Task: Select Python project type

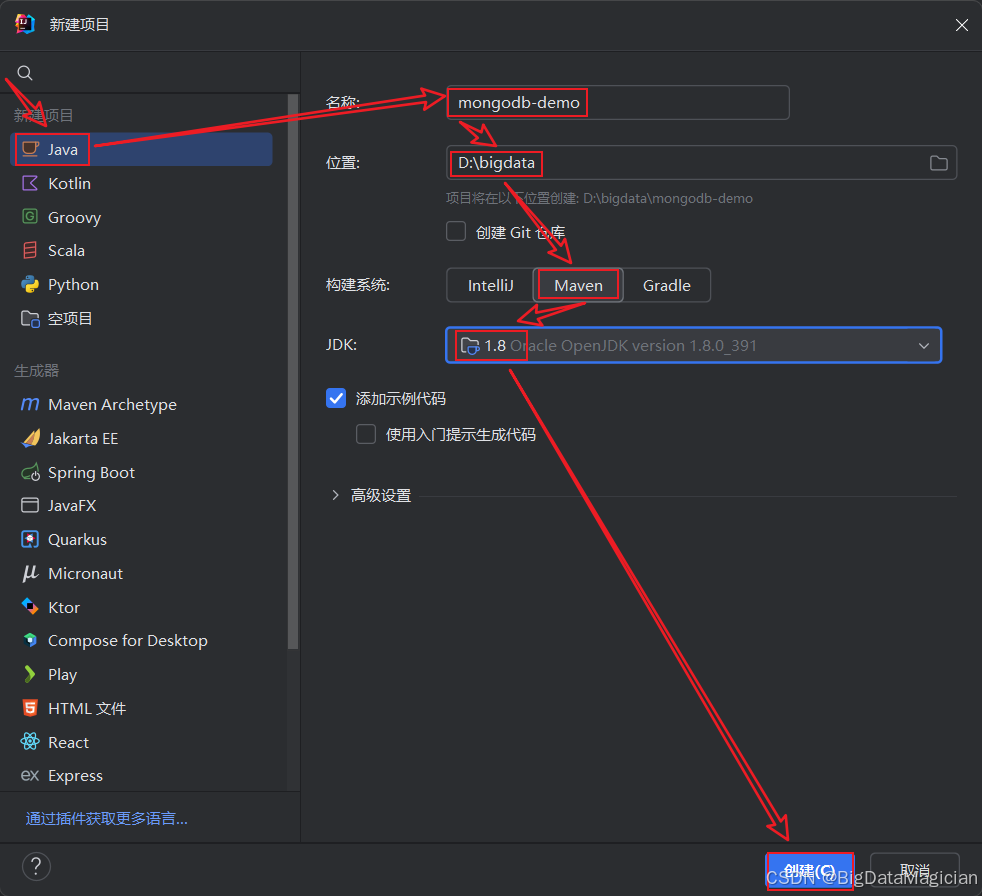Action: [142, 284]
